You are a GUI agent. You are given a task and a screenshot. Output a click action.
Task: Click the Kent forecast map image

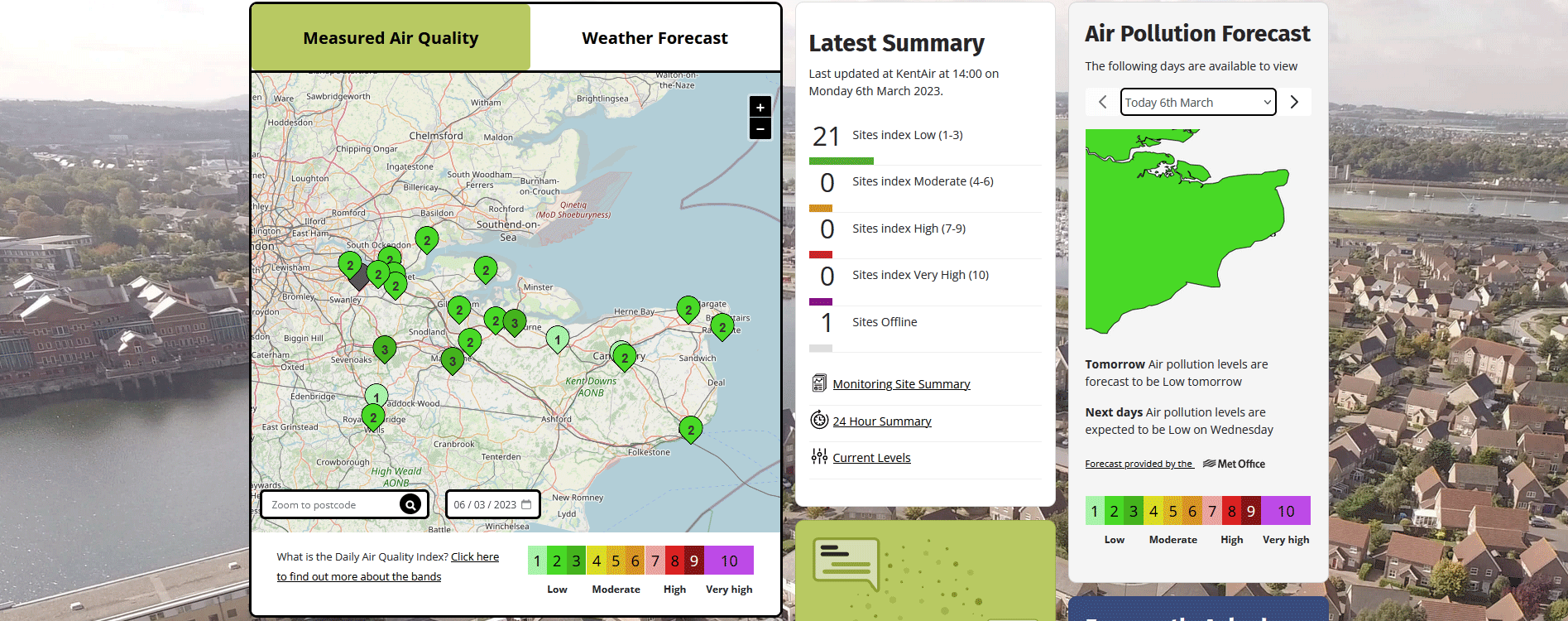click(1187, 231)
